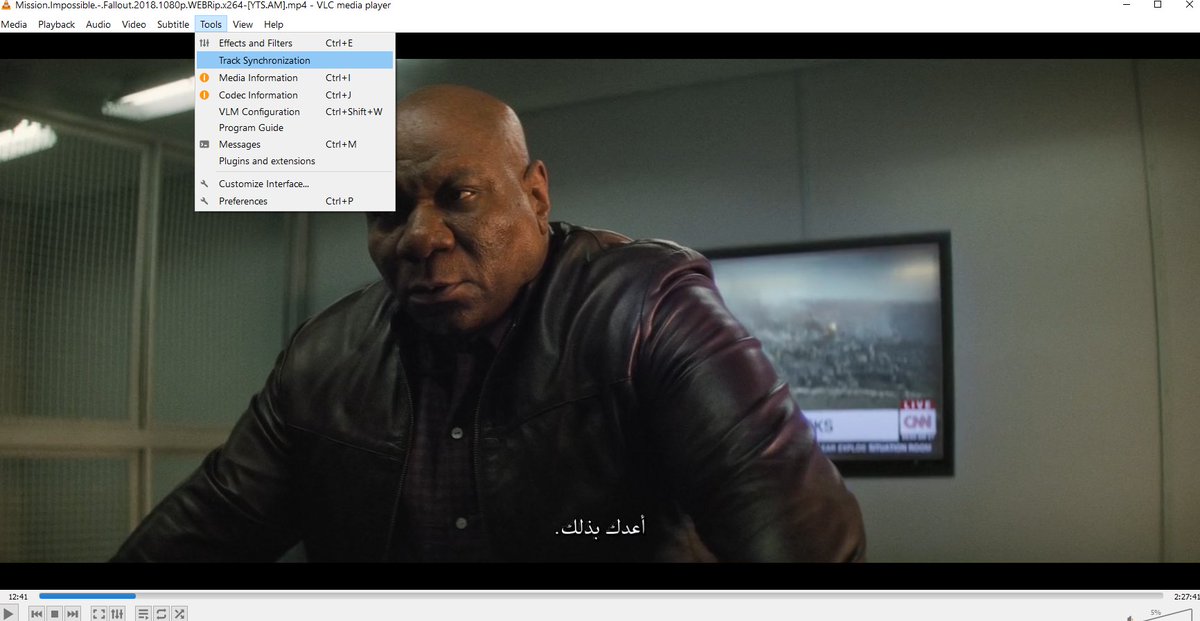Toggle loop mode button
The image size is (1200, 621).
coord(161,613)
